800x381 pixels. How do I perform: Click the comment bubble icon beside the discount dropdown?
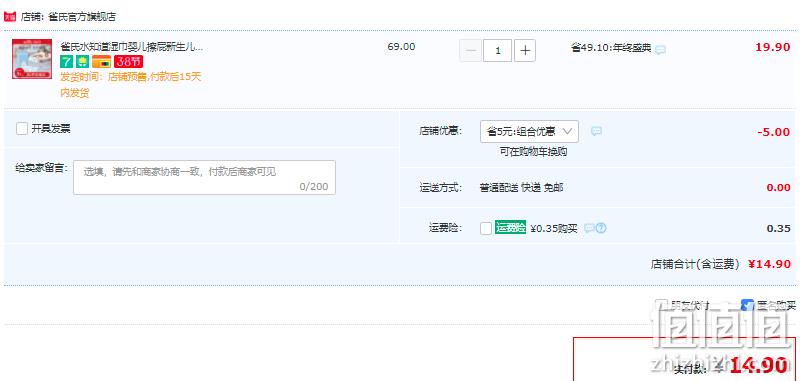point(596,132)
